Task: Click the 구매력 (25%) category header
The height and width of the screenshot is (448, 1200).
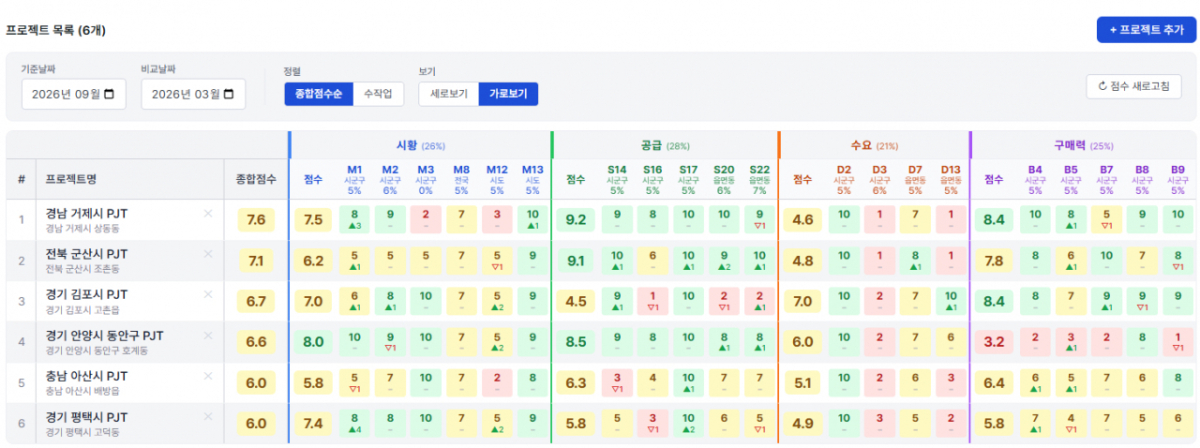Action: [x=1083, y=145]
